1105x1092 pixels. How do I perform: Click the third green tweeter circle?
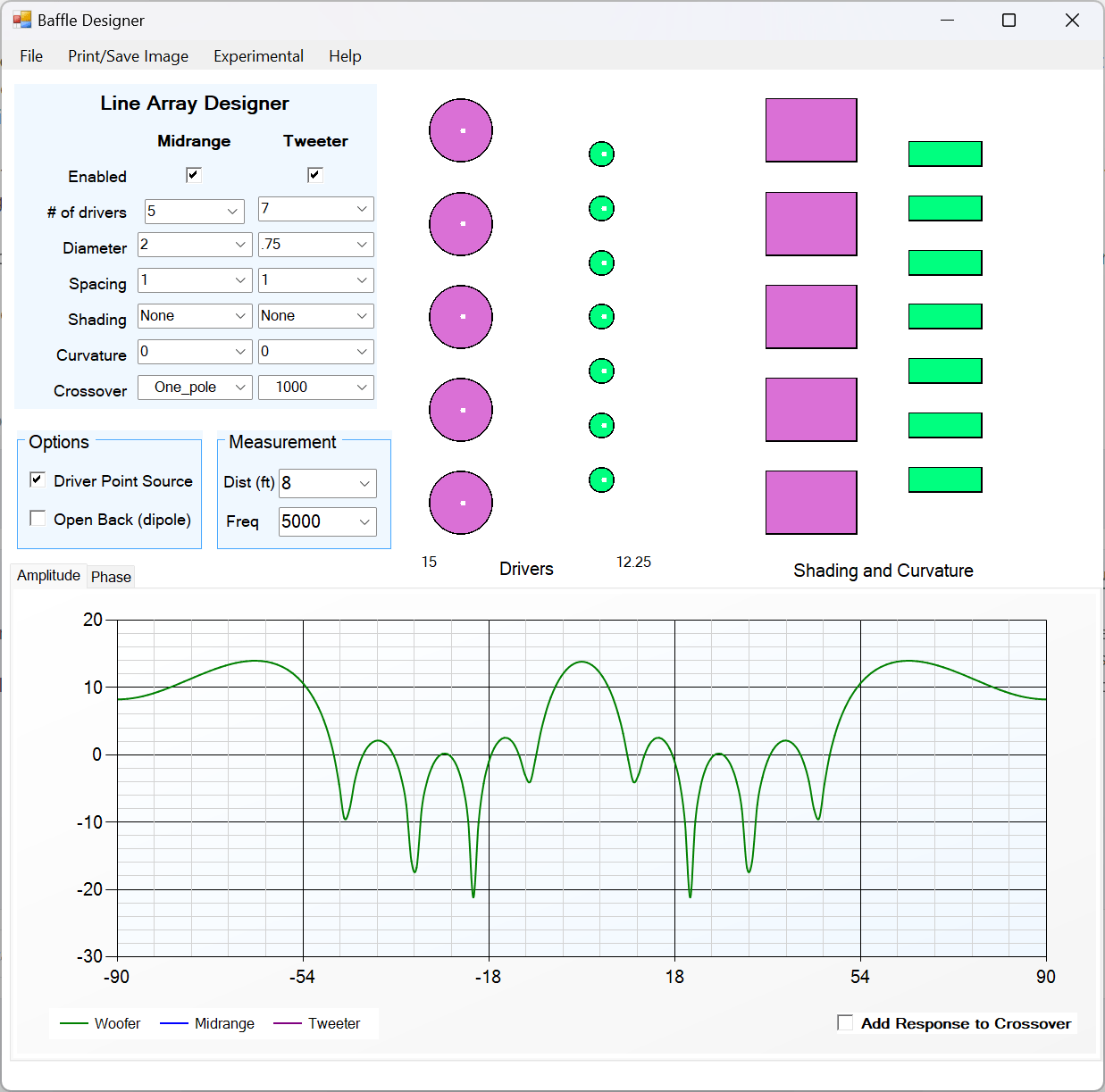click(602, 263)
